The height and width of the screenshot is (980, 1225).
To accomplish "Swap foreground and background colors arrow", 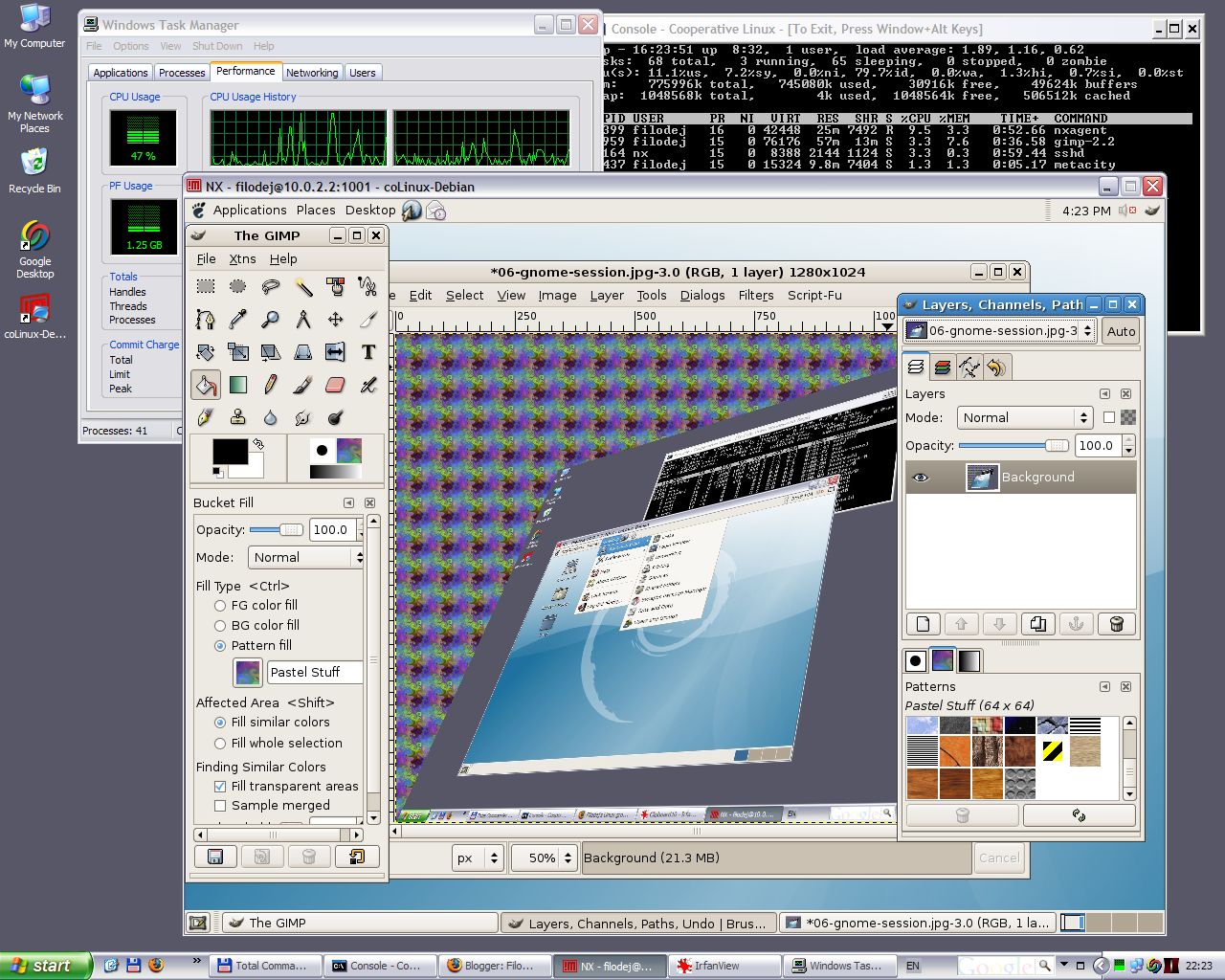I will (x=258, y=444).
